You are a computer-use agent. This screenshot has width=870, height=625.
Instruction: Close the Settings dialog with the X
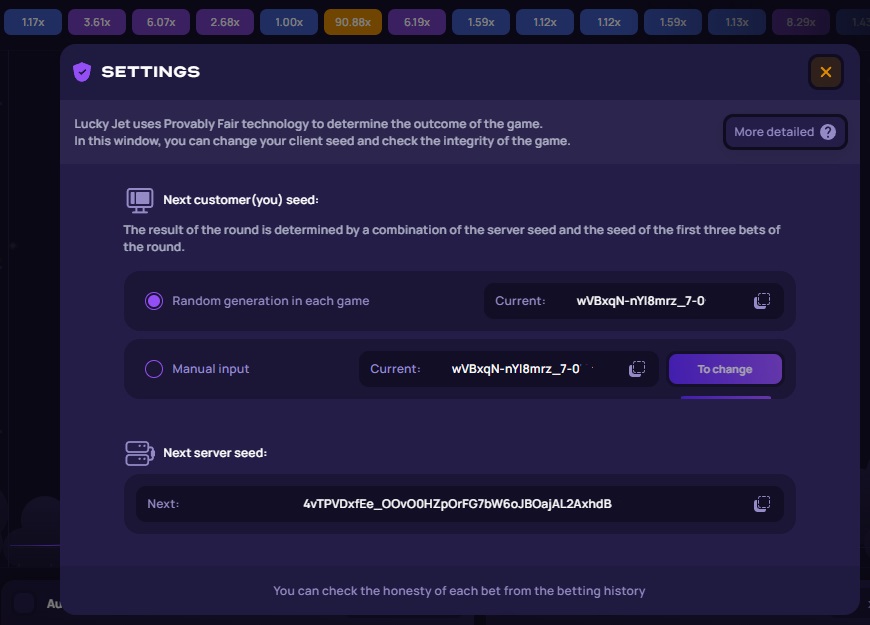point(825,72)
